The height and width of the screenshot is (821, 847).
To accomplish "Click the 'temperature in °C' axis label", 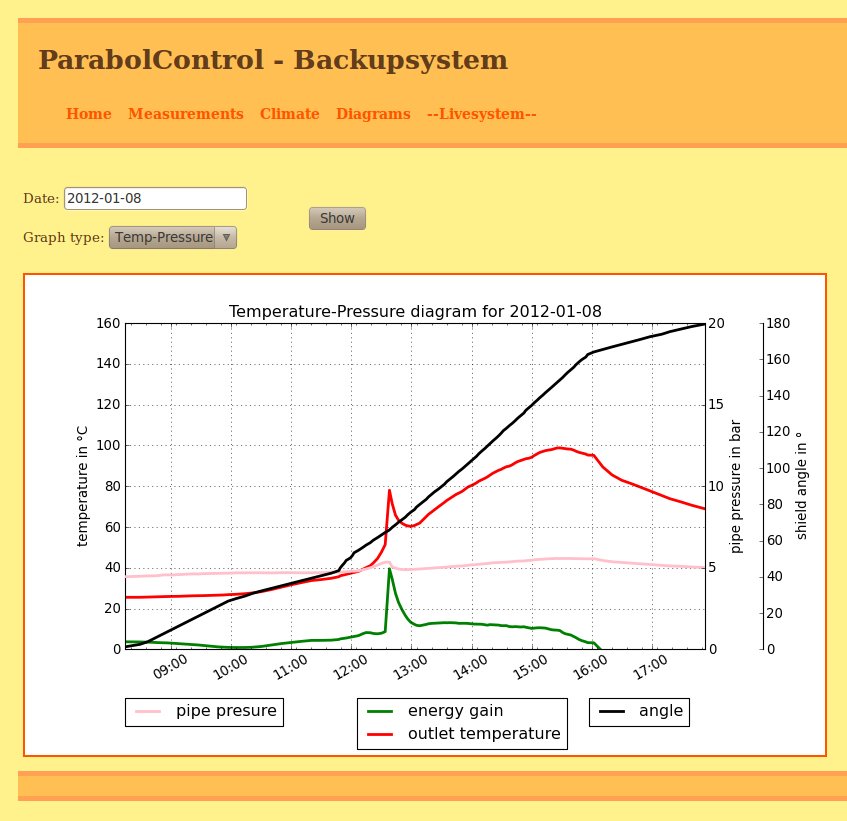I will pos(83,486).
